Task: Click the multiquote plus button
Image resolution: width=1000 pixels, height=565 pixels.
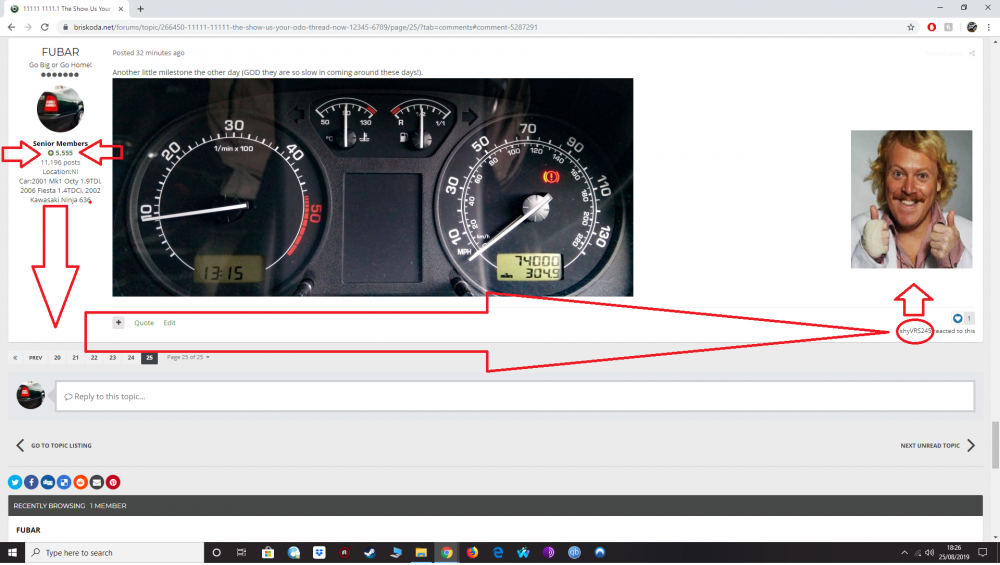Action: pyautogui.click(x=119, y=323)
